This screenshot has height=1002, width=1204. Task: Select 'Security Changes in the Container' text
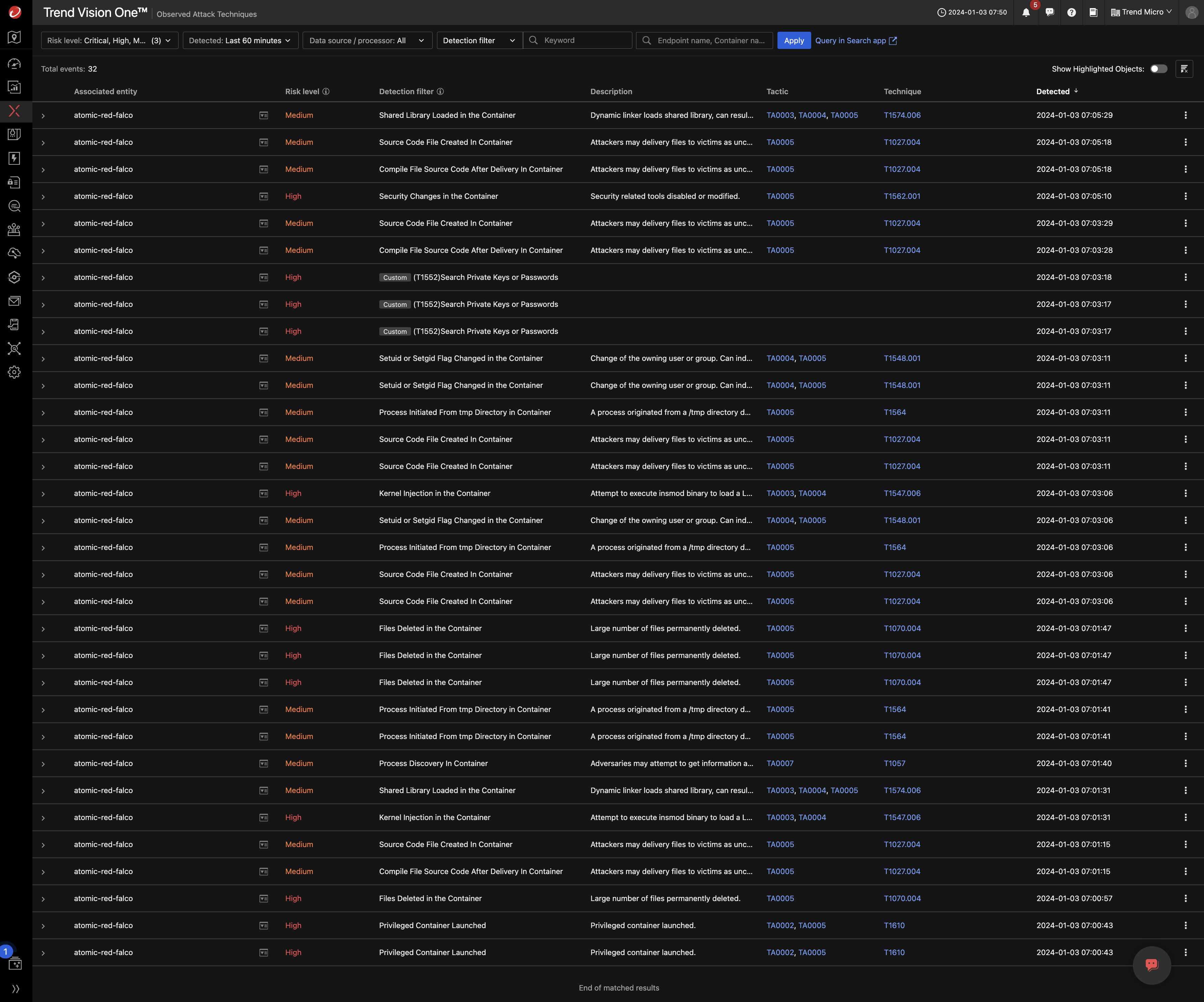point(438,197)
